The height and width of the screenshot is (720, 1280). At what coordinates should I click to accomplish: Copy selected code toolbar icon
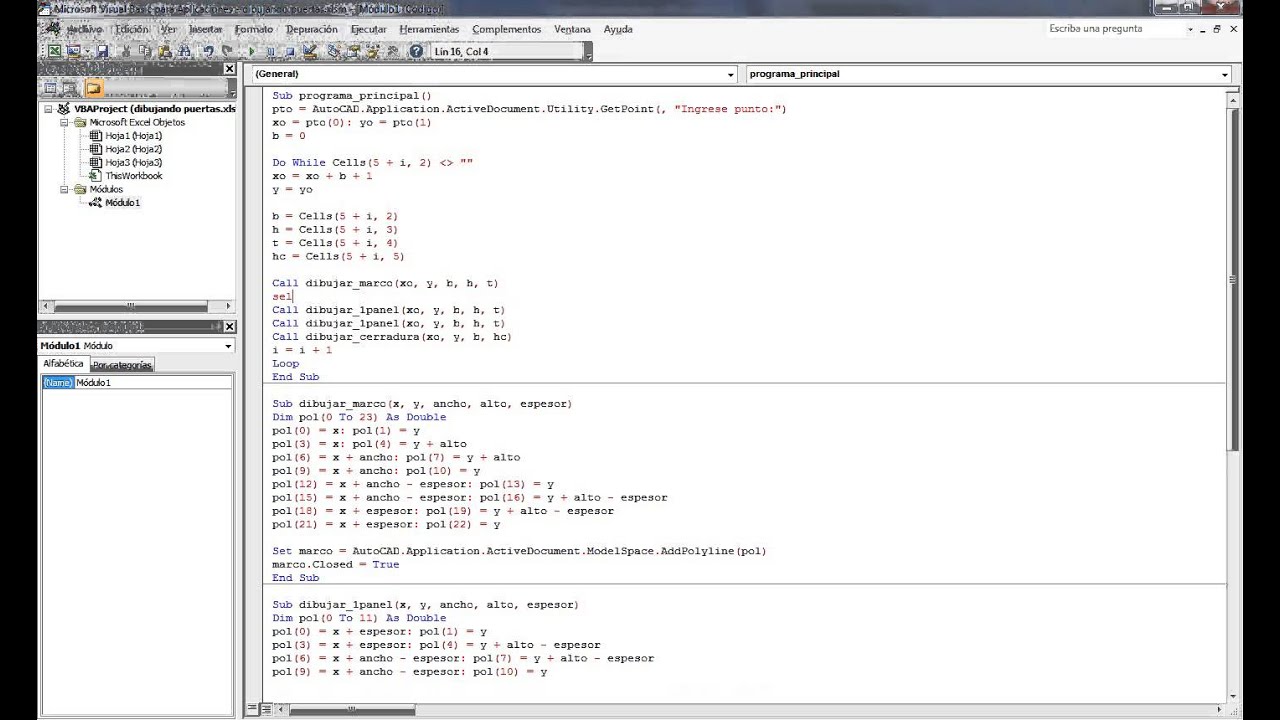coord(145,51)
